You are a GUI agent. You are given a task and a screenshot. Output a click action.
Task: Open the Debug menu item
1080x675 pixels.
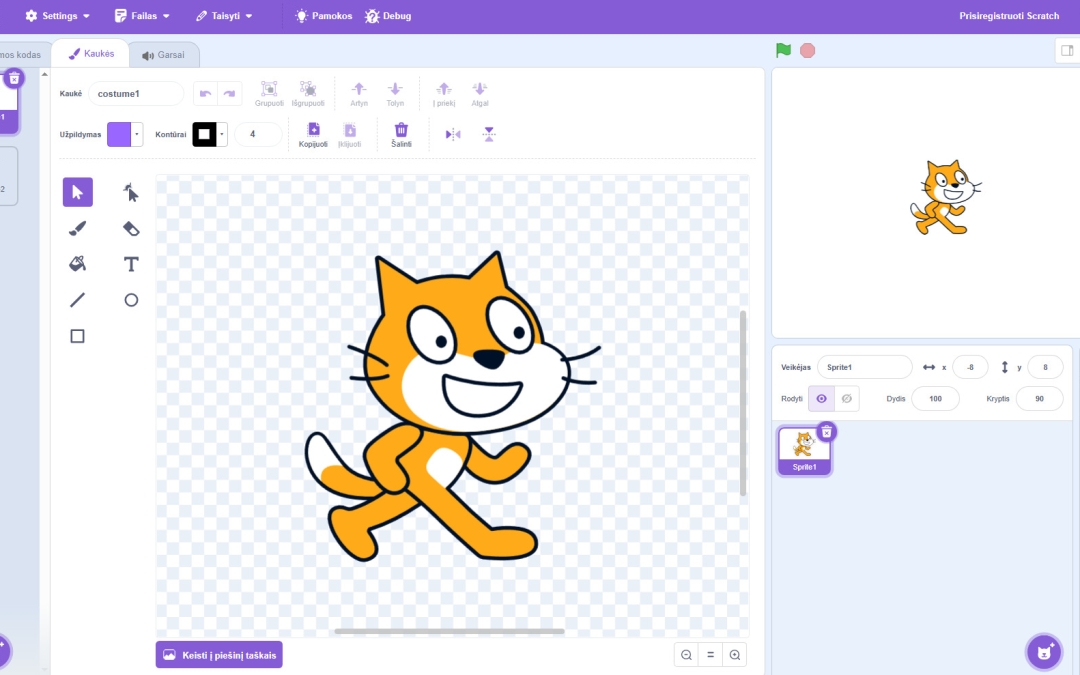tap(388, 16)
